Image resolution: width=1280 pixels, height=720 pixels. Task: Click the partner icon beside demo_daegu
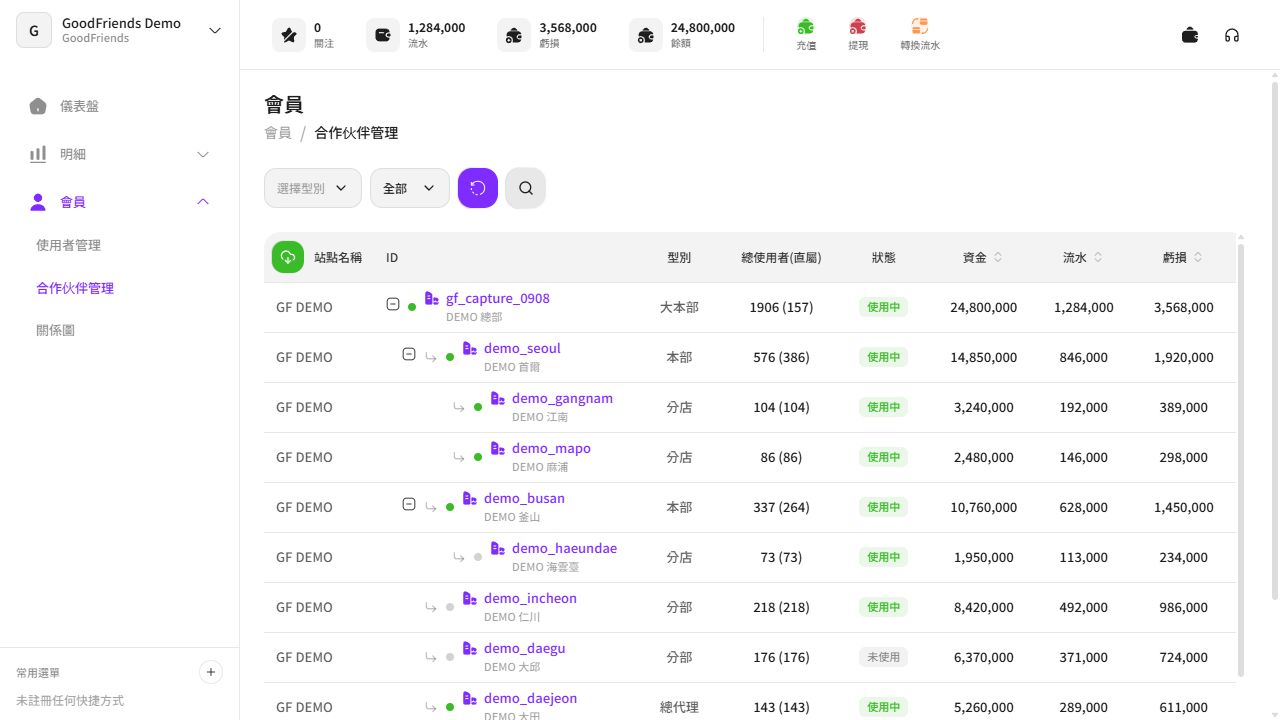[x=470, y=648]
